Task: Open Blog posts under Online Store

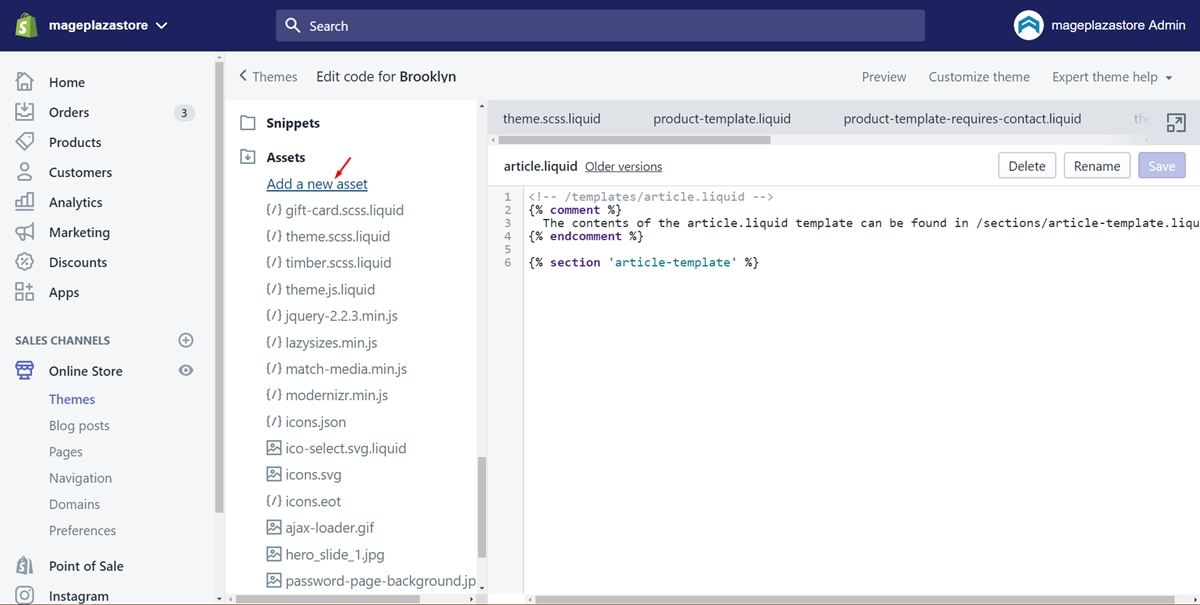Action: [x=79, y=425]
